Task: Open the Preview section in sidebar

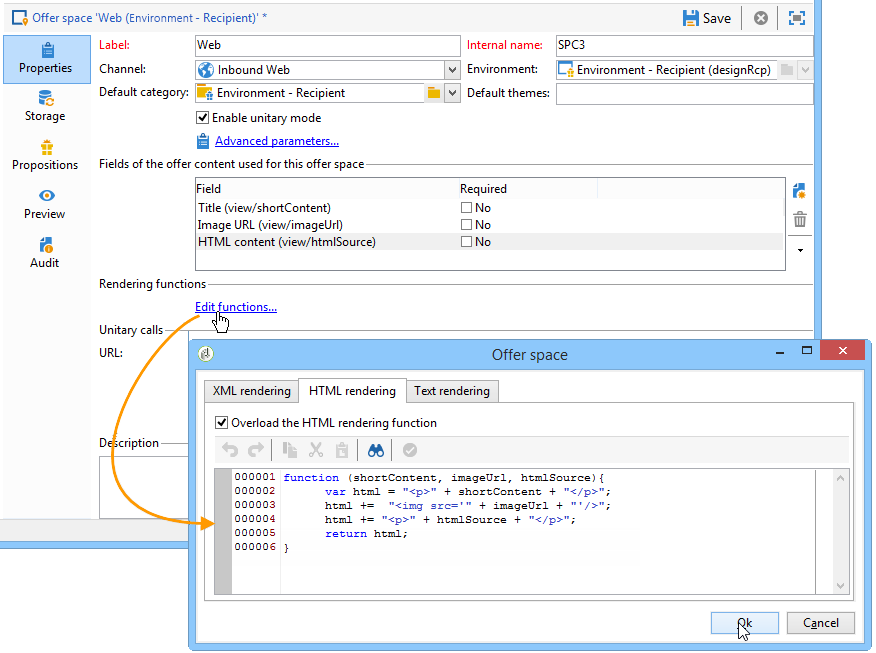Action: pos(45,204)
